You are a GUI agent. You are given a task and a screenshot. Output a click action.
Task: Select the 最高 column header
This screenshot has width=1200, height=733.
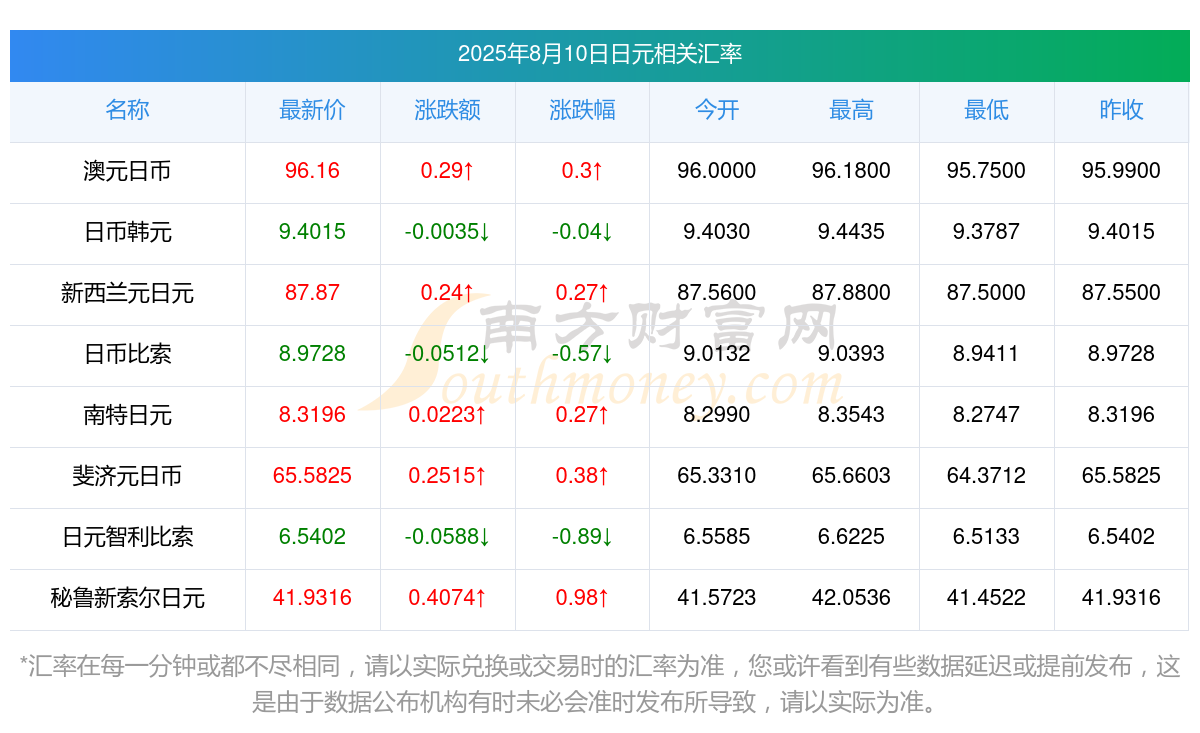click(851, 110)
